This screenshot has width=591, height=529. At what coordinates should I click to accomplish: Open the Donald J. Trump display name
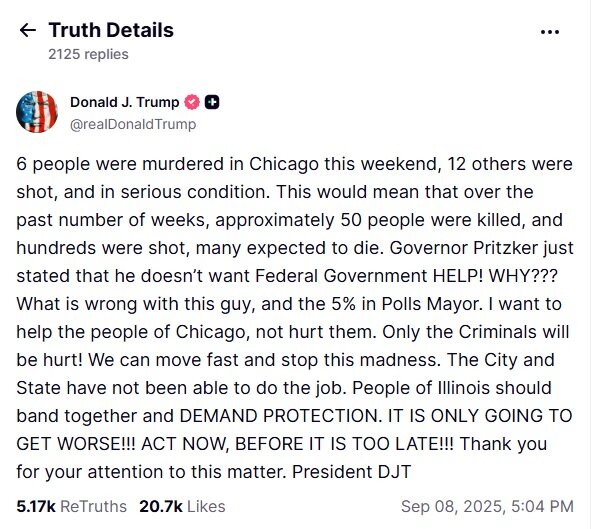coord(125,102)
